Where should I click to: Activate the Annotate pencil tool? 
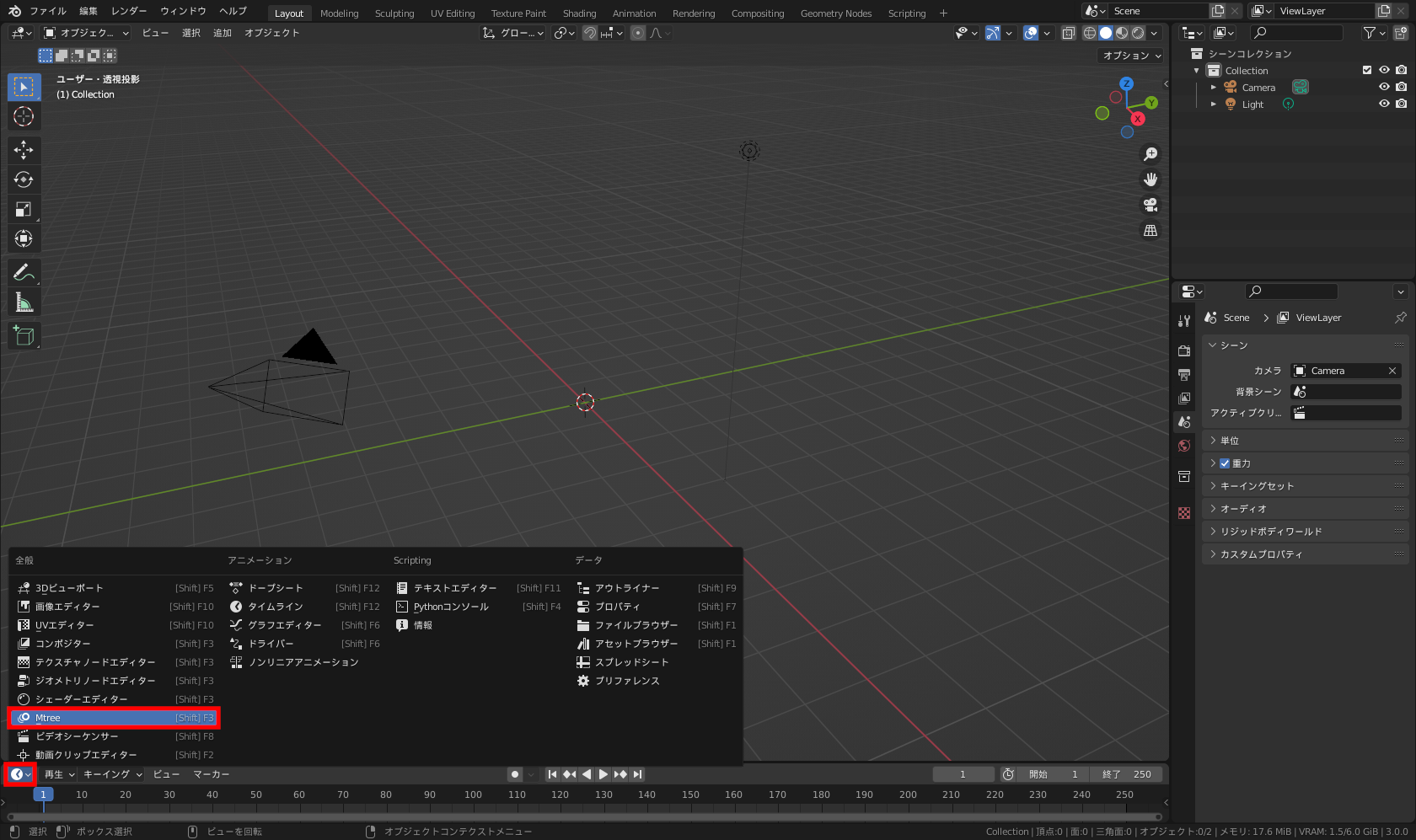click(24, 272)
